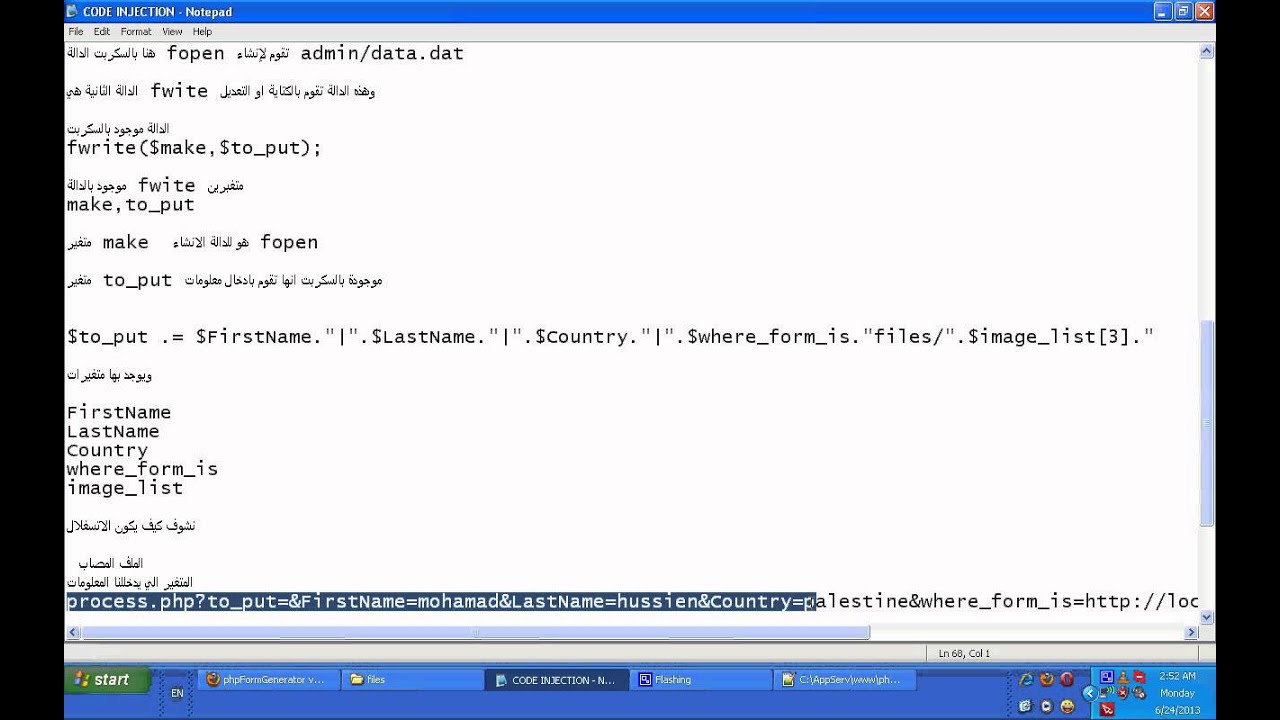Click the word where_form_is in variable list
The height and width of the screenshot is (720, 1280).
pyautogui.click(x=142, y=469)
